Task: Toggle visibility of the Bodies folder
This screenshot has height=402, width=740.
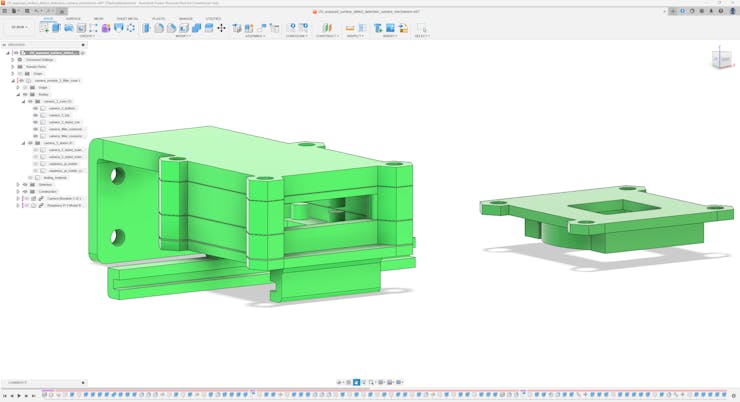Action: click(x=25, y=94)
